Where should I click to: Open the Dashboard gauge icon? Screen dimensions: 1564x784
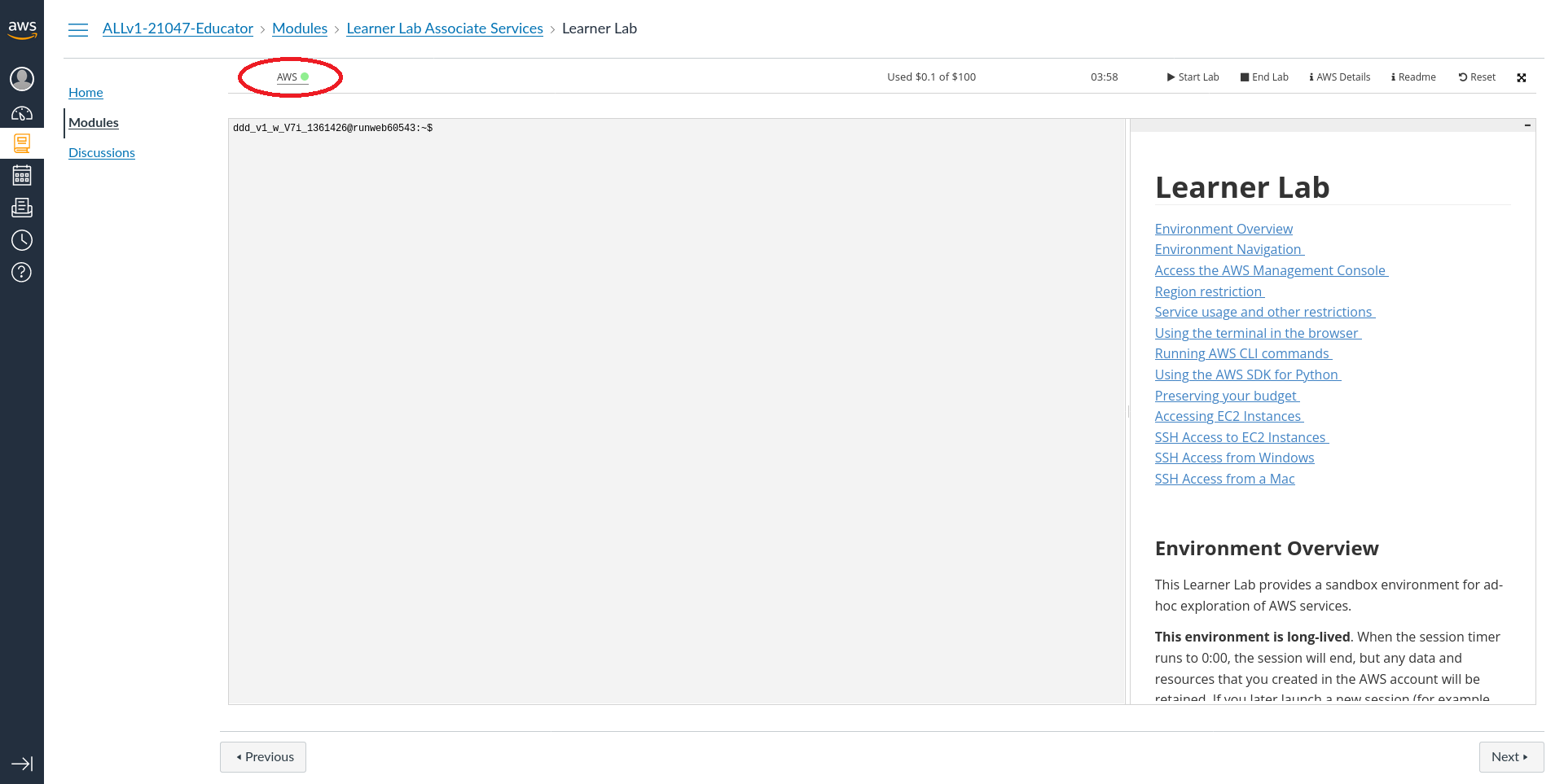pos(22,113)
